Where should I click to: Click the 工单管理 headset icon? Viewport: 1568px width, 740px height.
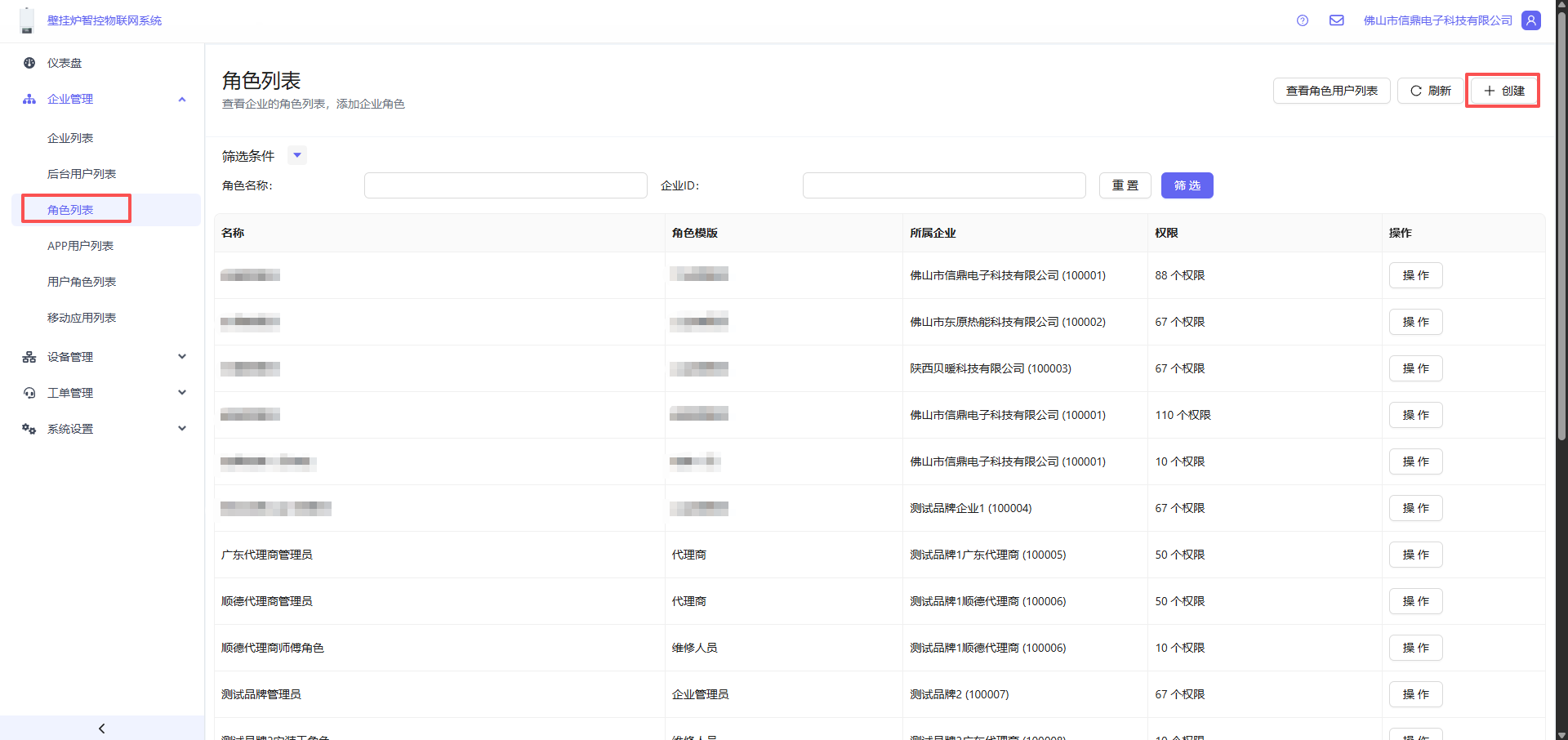pyautogui.click(x=29, y=393)
